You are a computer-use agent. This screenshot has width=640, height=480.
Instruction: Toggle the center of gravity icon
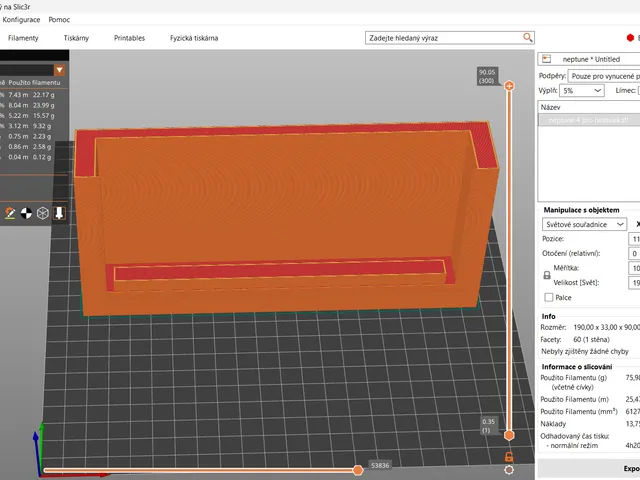[x=26, y=213]
